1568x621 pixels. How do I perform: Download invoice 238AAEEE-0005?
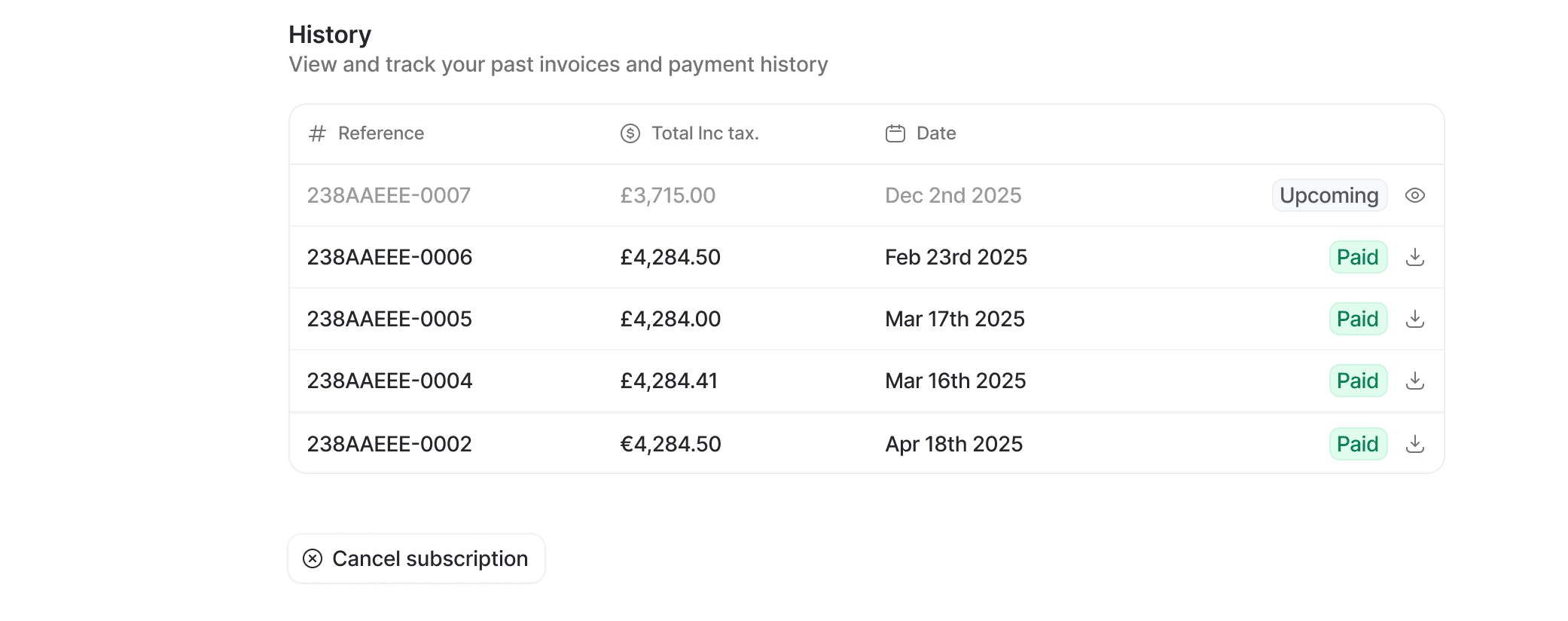pyautogui.click(x=1415, y=319)
